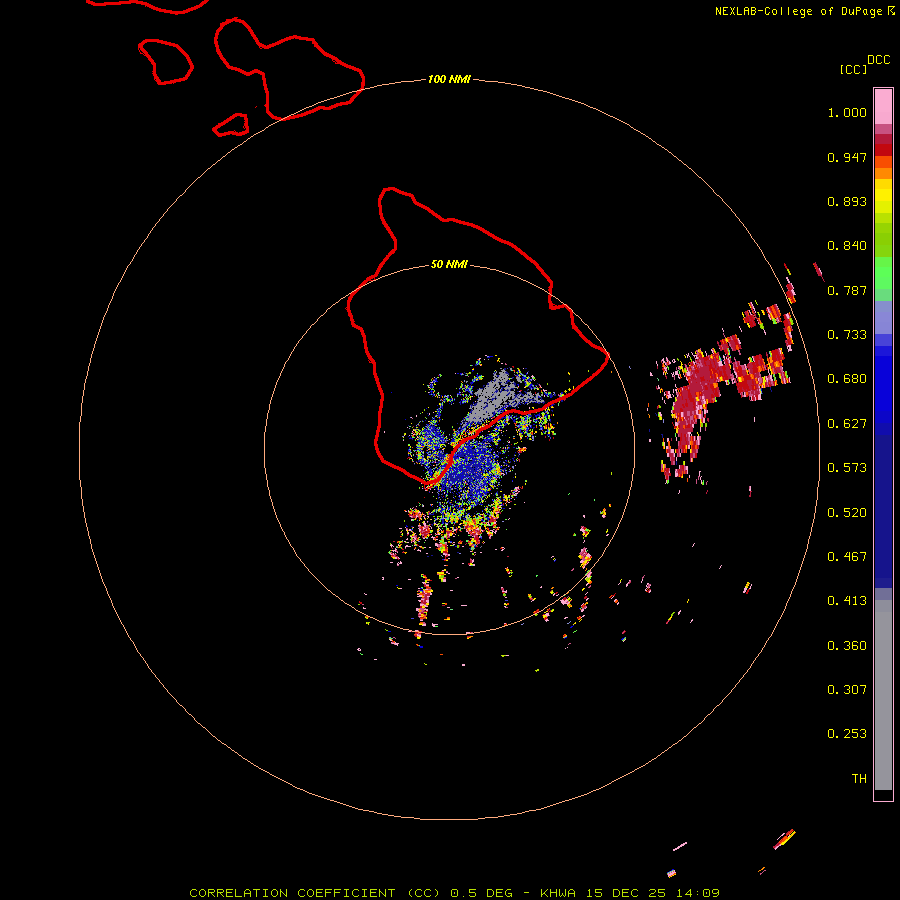Select the 0.893 scale value

pos(847,201)
